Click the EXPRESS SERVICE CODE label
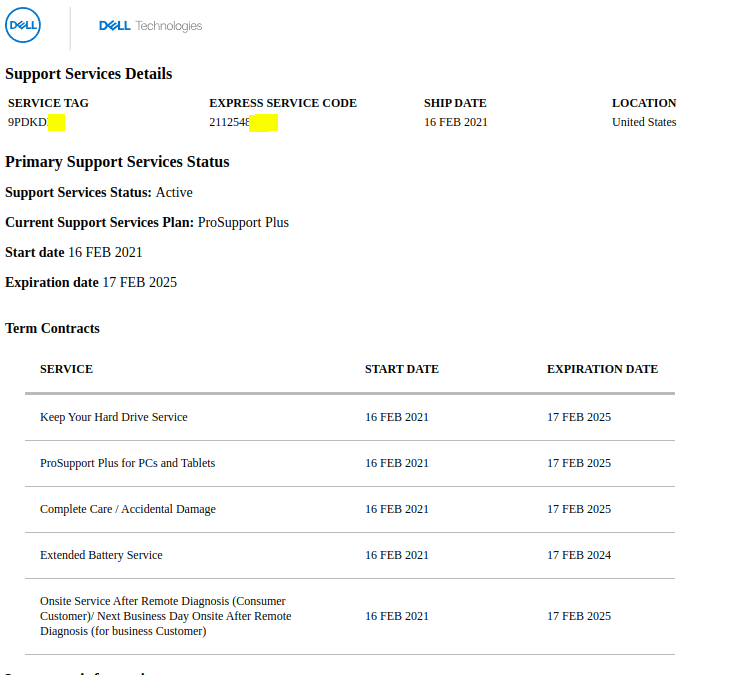The height and width of the screenshot is (675, 738). pyautogui.click(x=283, y=103)
